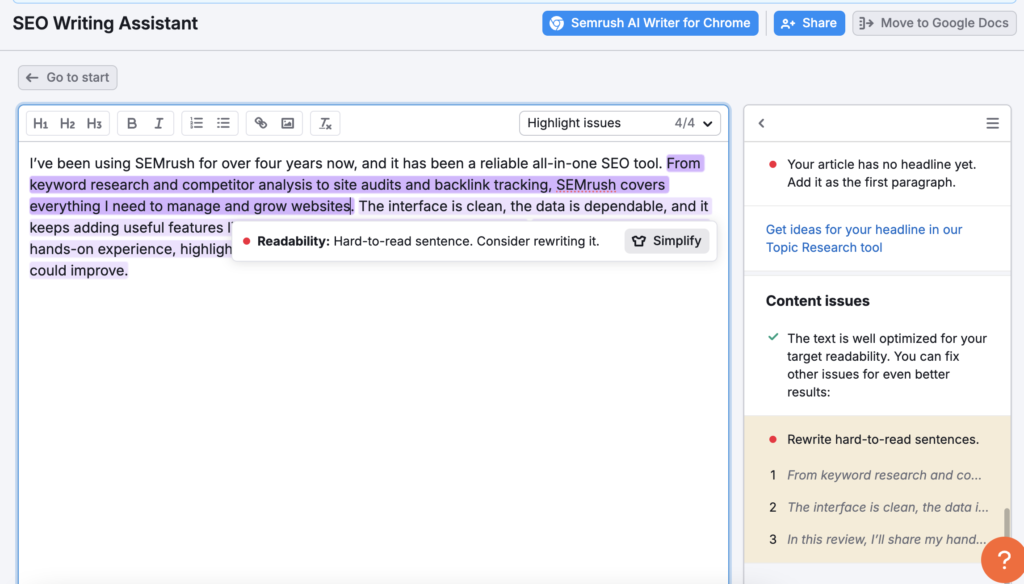Click Move to Google Docs
This screenshot has height=584, width=1024.
click(x=934, y=23)
